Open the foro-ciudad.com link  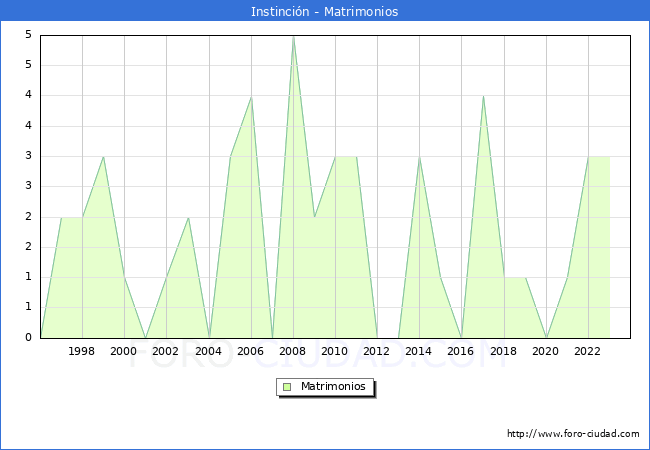click(x=573, y=434)
